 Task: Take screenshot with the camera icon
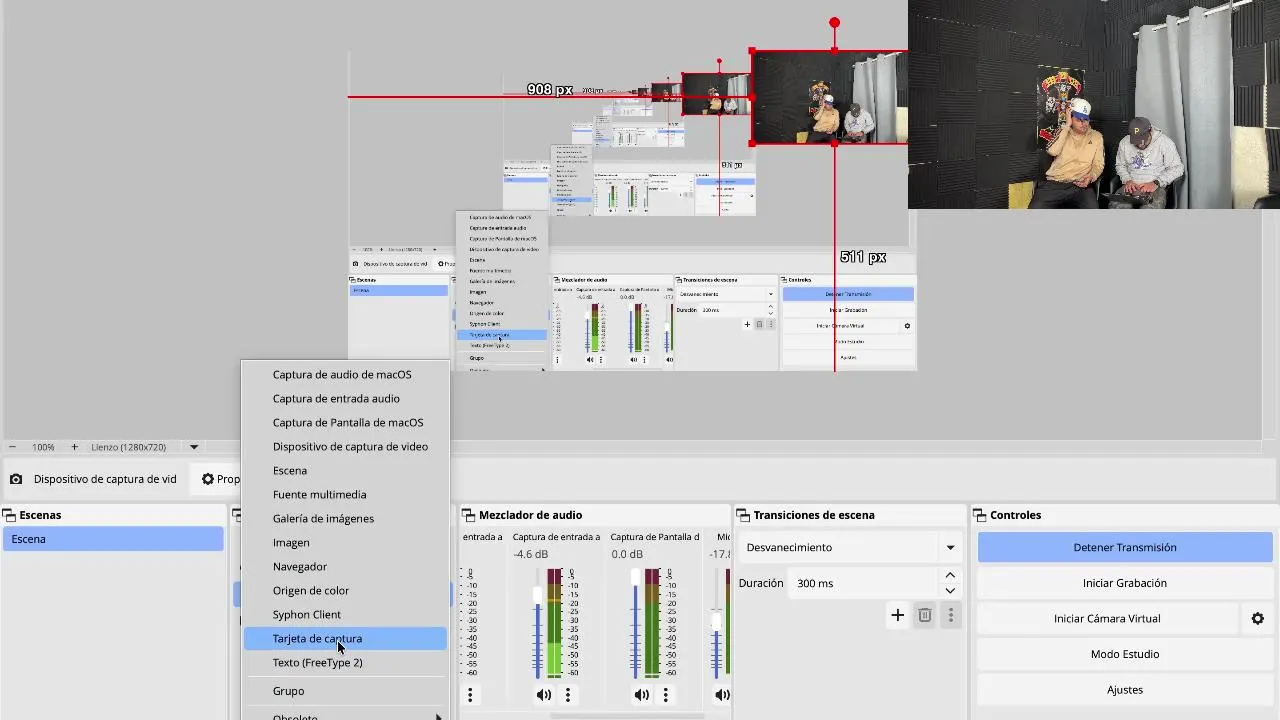pyautogui.click(x=16, y=479)
